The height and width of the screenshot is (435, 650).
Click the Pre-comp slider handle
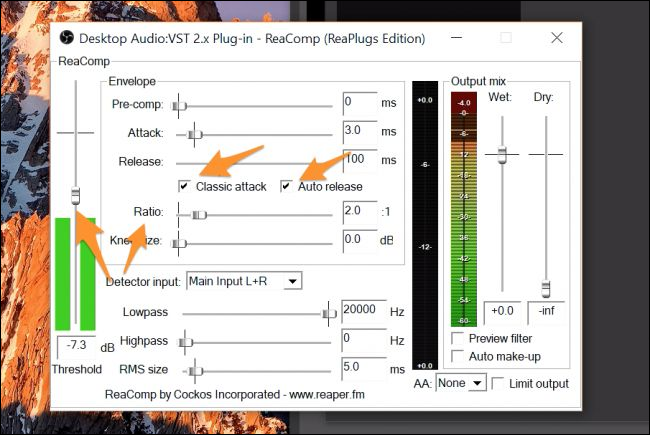point(179,106)
